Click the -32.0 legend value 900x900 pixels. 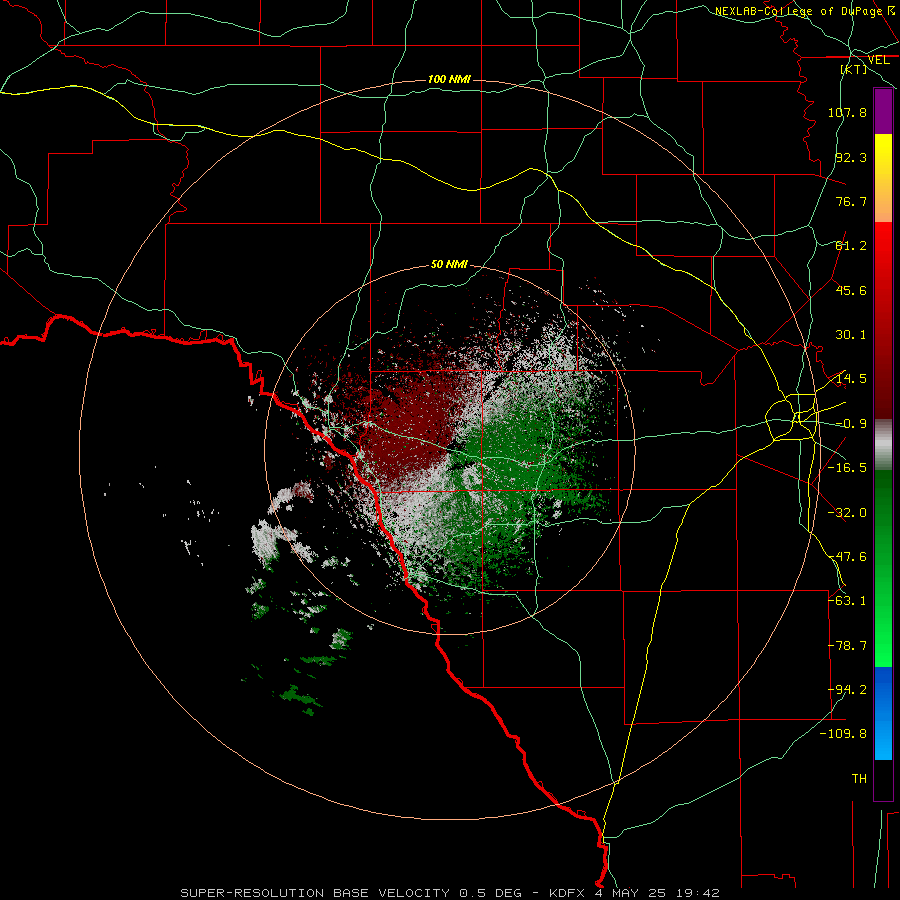847,513
